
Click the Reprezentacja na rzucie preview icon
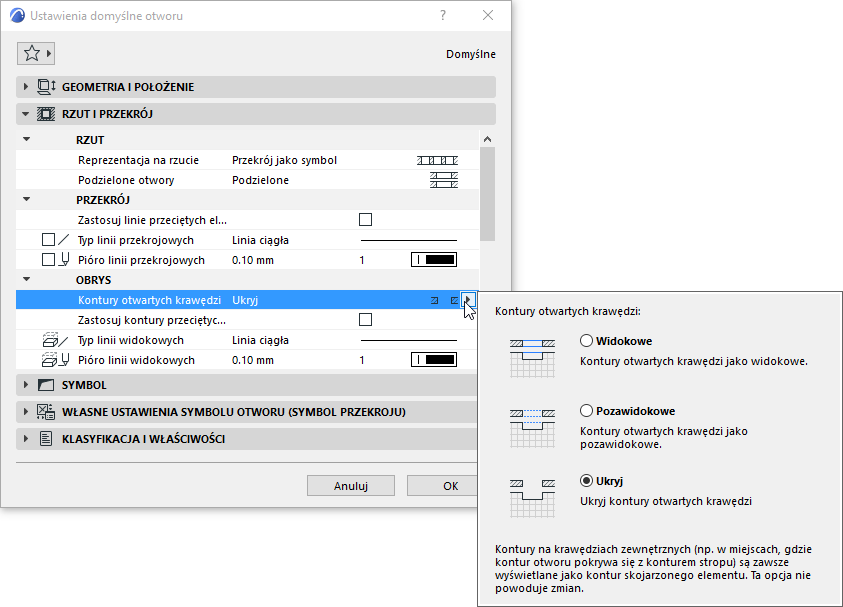[437, 160]
